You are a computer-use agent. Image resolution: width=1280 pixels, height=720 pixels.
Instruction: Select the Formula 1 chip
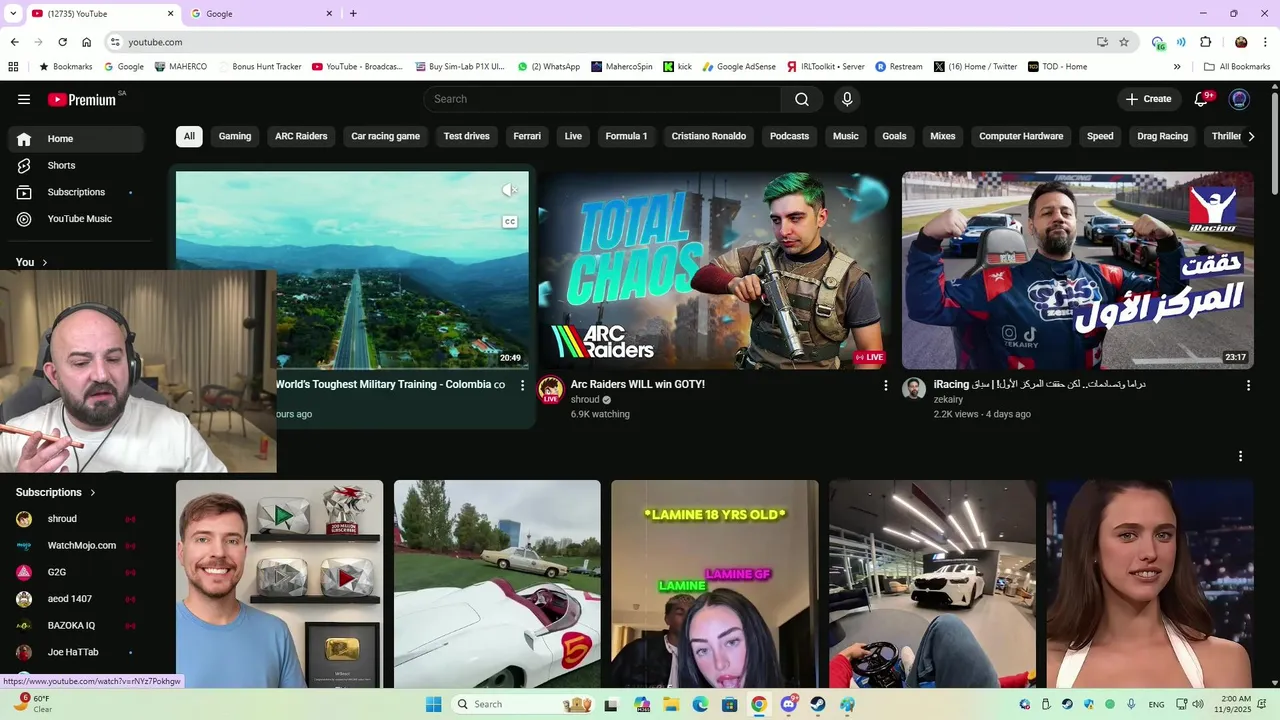(x=626, y=136)
